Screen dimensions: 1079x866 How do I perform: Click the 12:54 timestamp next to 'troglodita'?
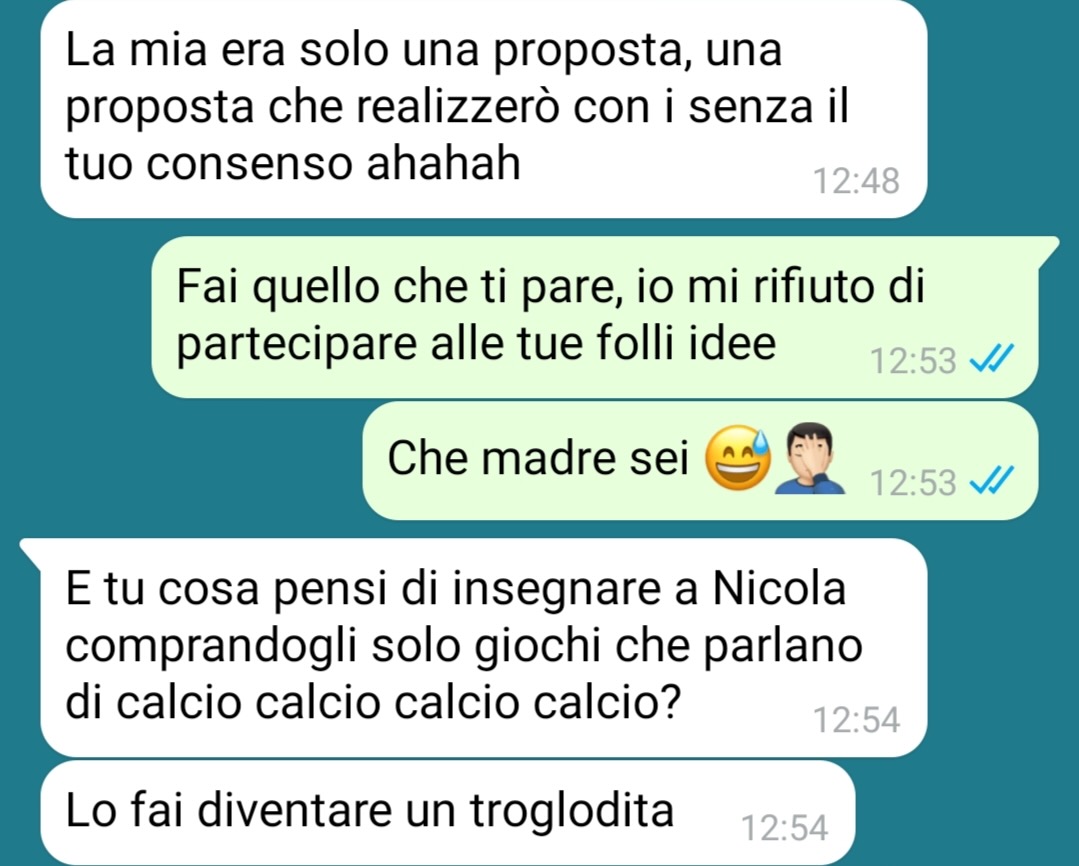pos(784,827)
